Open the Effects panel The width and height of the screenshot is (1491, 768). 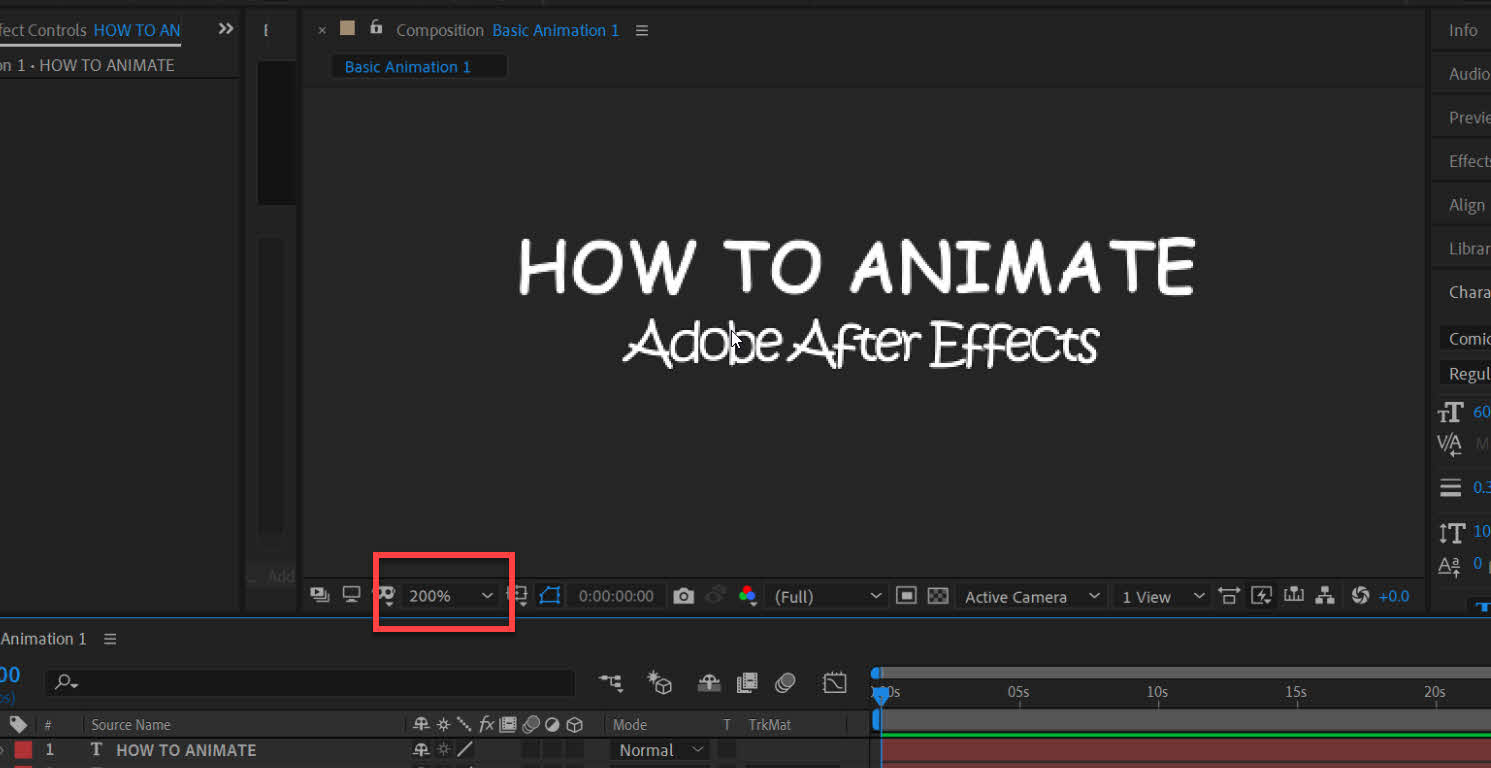click(x=1469, y=161)
